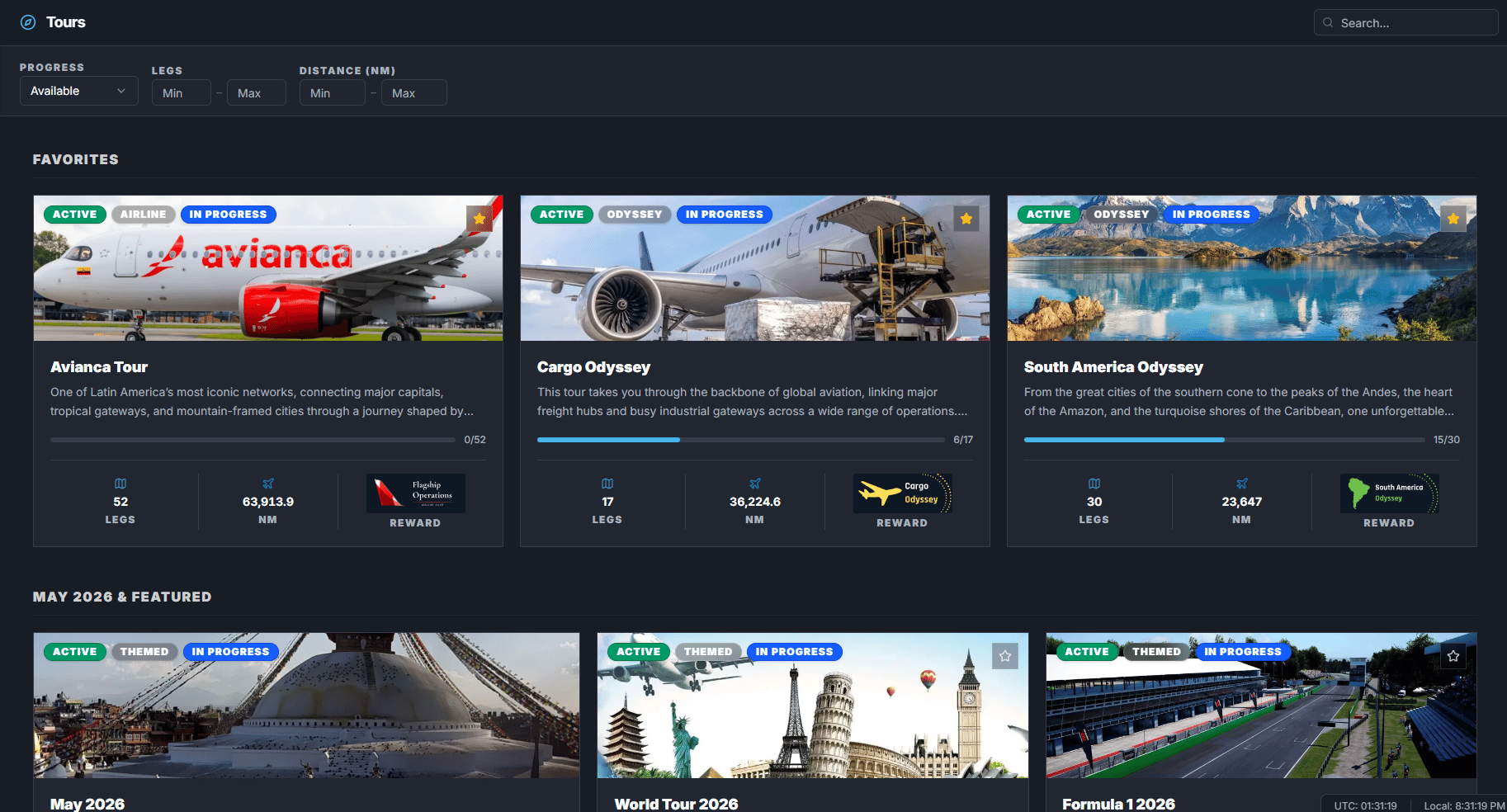Open the Cargo Odyssey reward badge
The width and height of the screenshot is (1507, 812).
point(903,493)
